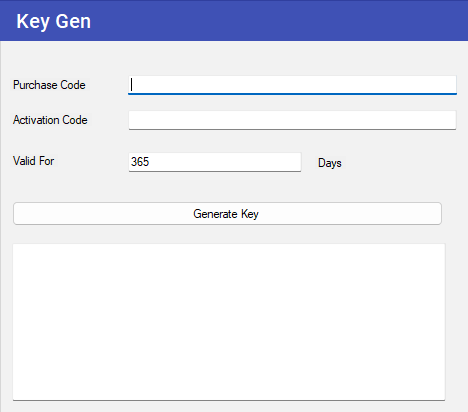
Task: Click the Generate Key button
Action: 227,213
